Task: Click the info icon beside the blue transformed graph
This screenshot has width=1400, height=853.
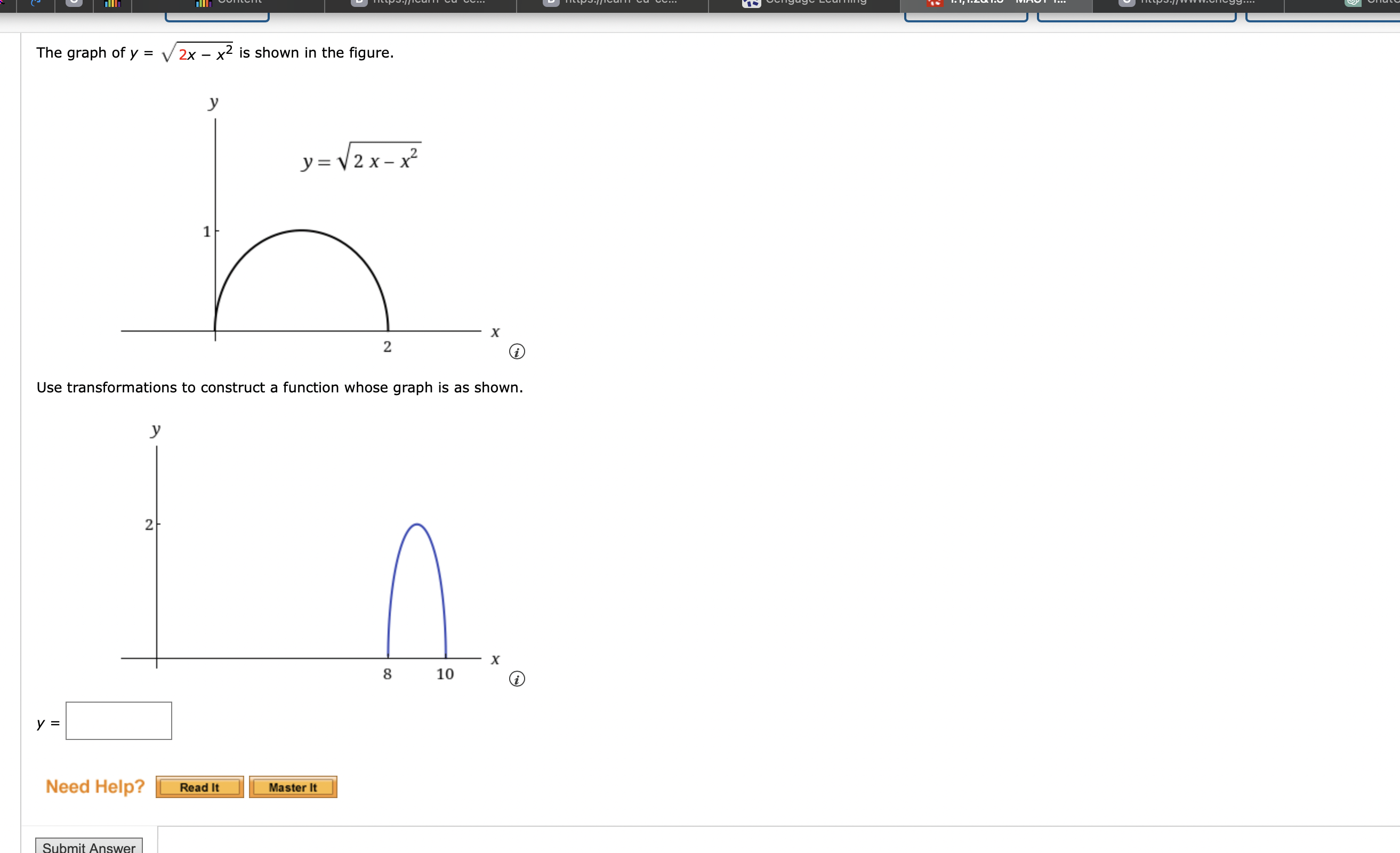Action: click(517, 679)
